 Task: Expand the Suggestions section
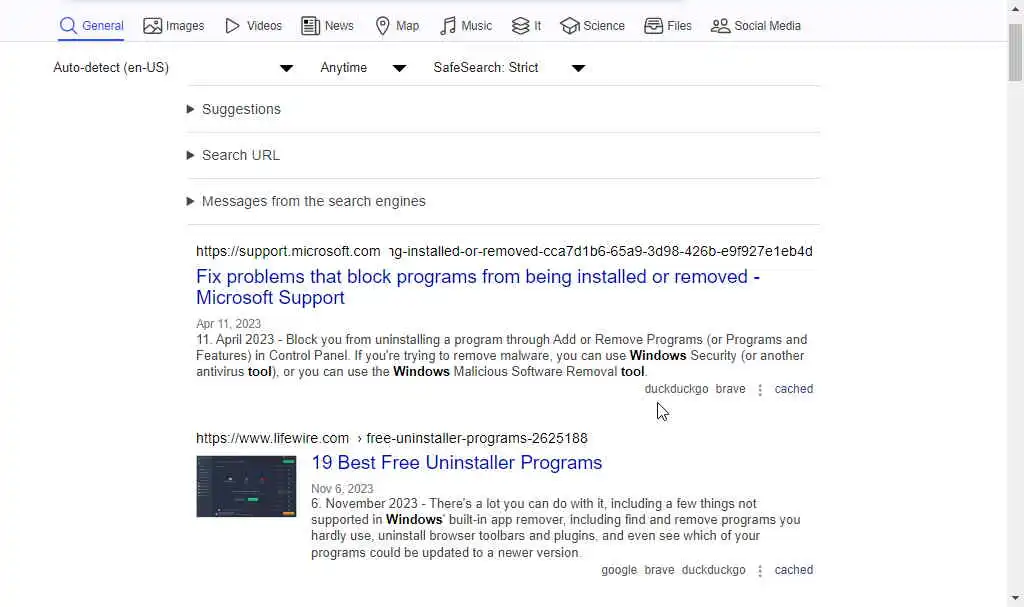coord(503,109)
